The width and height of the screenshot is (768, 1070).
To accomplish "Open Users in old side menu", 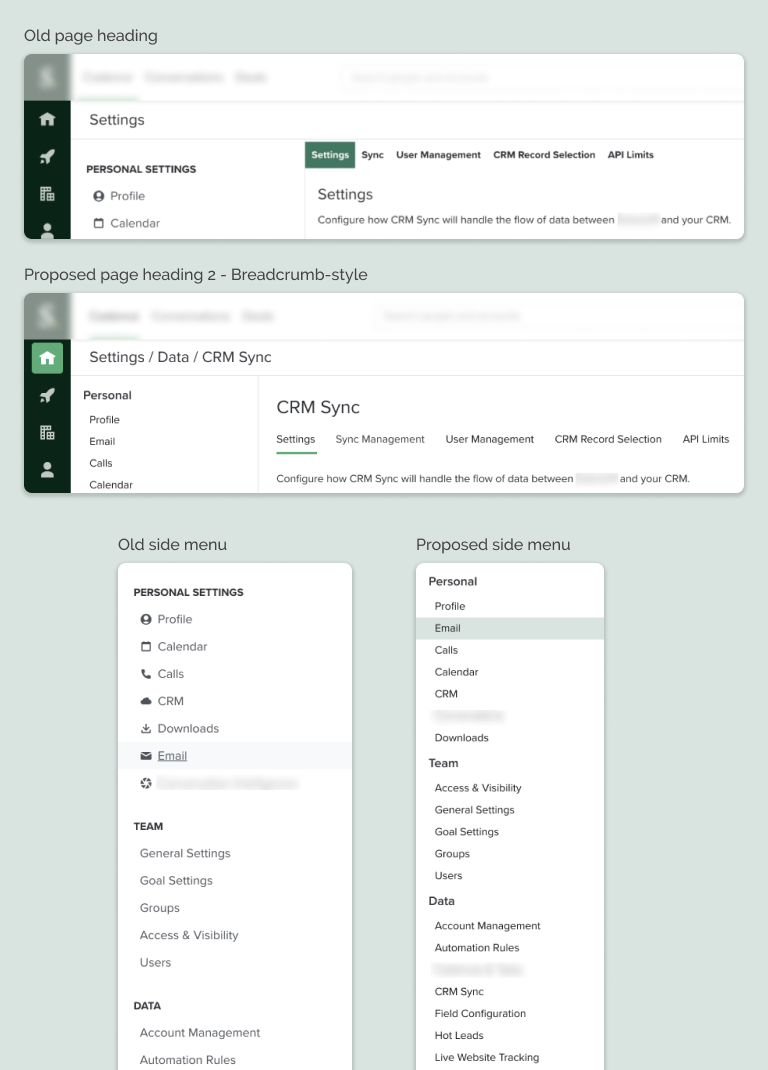I will (155, 963).
